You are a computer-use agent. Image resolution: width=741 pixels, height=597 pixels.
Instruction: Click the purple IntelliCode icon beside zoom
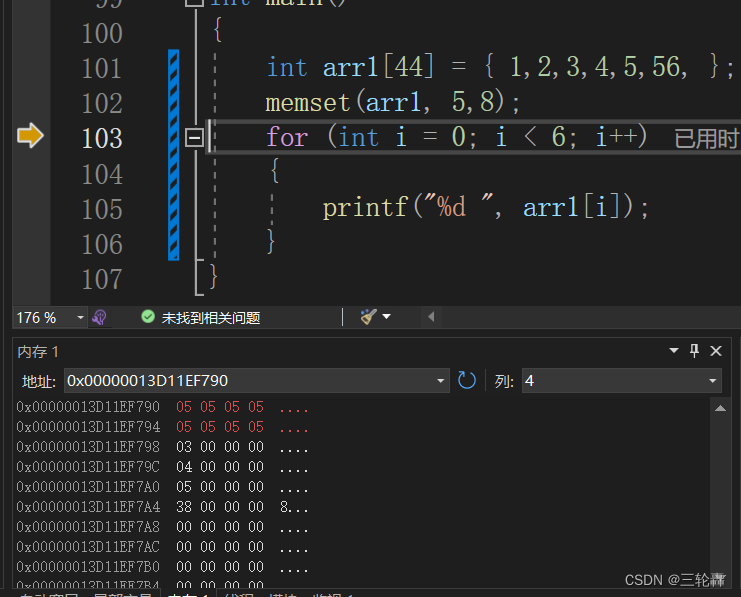pyautogui.click(x=99, y=317)
